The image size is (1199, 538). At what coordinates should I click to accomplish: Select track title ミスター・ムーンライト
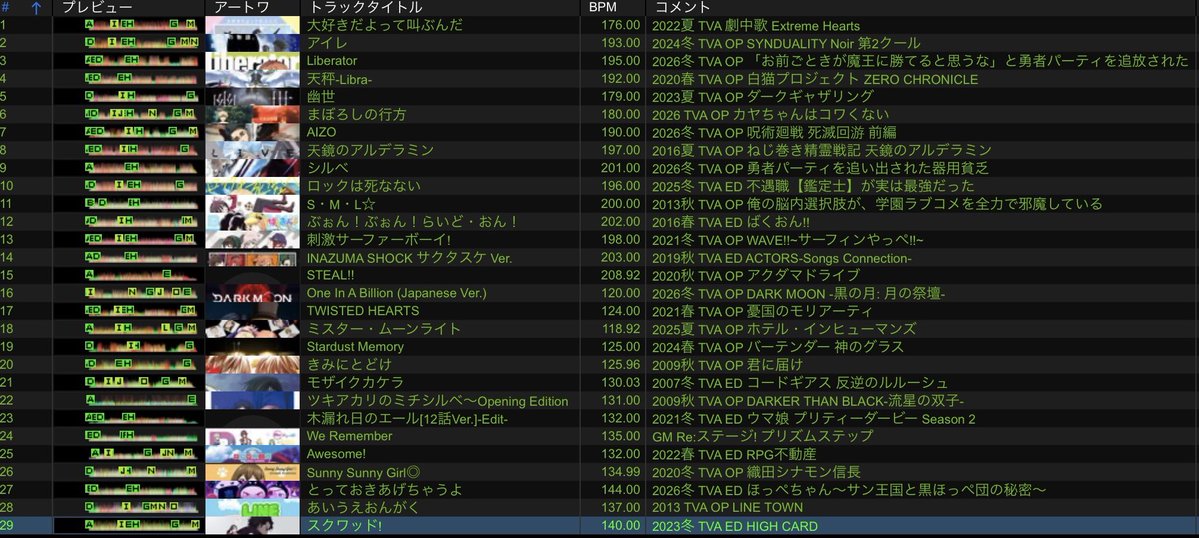[x=384, y=329]
